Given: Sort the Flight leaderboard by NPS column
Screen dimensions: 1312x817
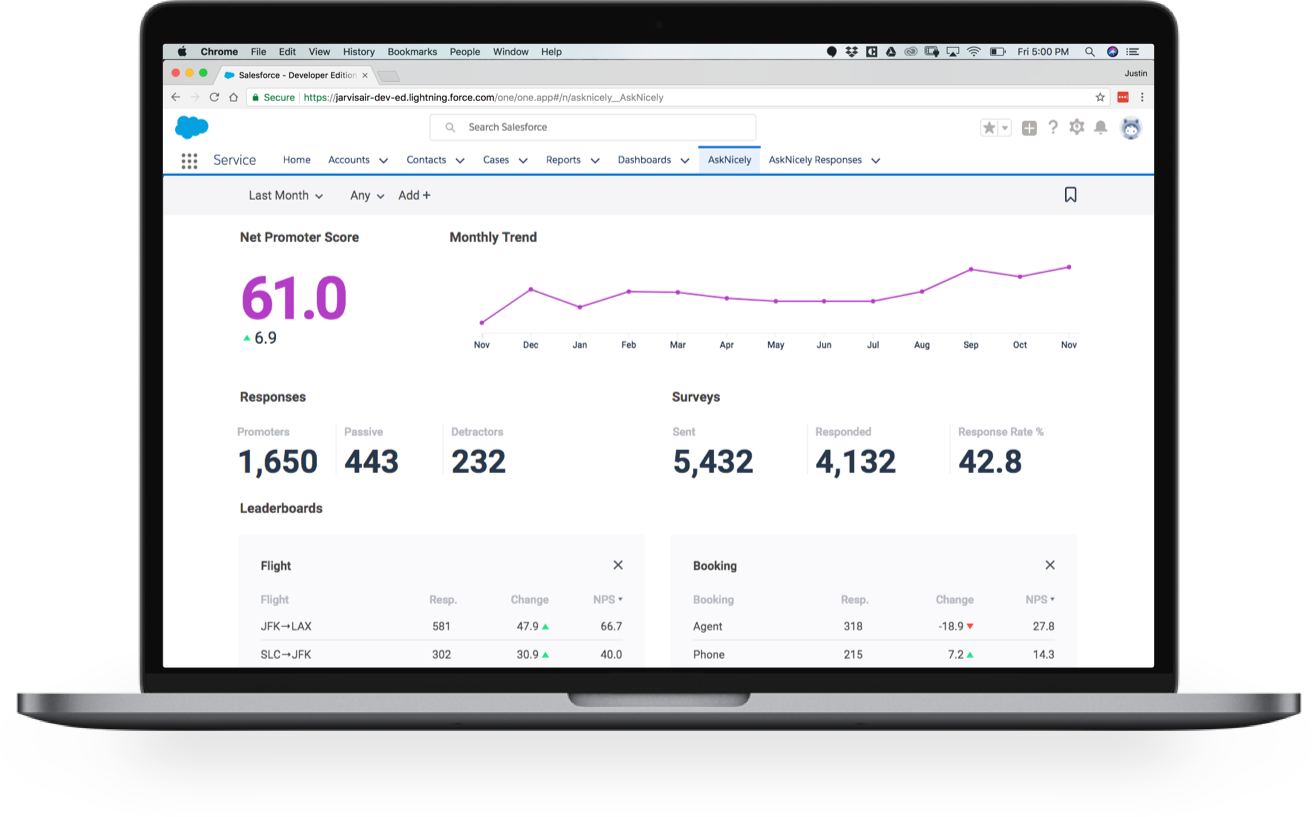Looking at the screenshot, I should click(607, 600).
